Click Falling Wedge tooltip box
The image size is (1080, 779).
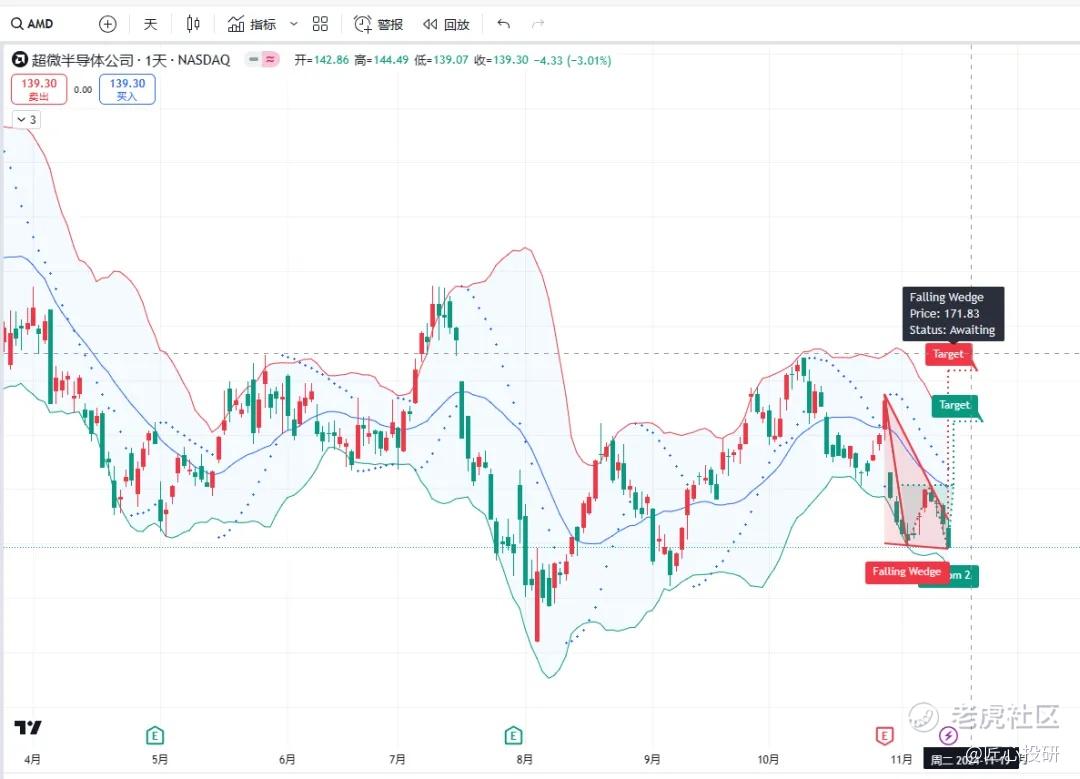tap(953, 313)
